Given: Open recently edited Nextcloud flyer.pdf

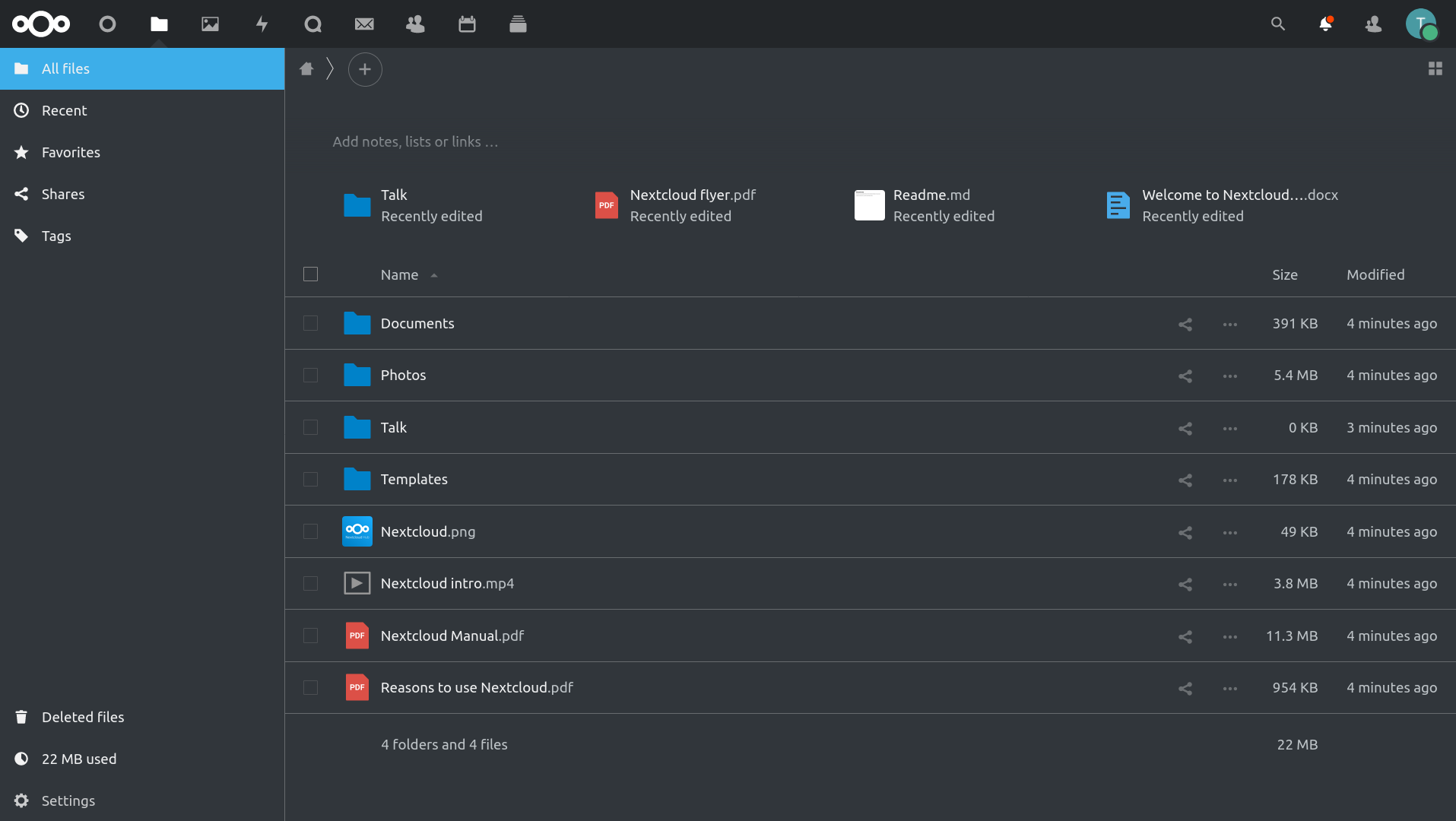Looking at the screenshot, I should pos(675,205).
